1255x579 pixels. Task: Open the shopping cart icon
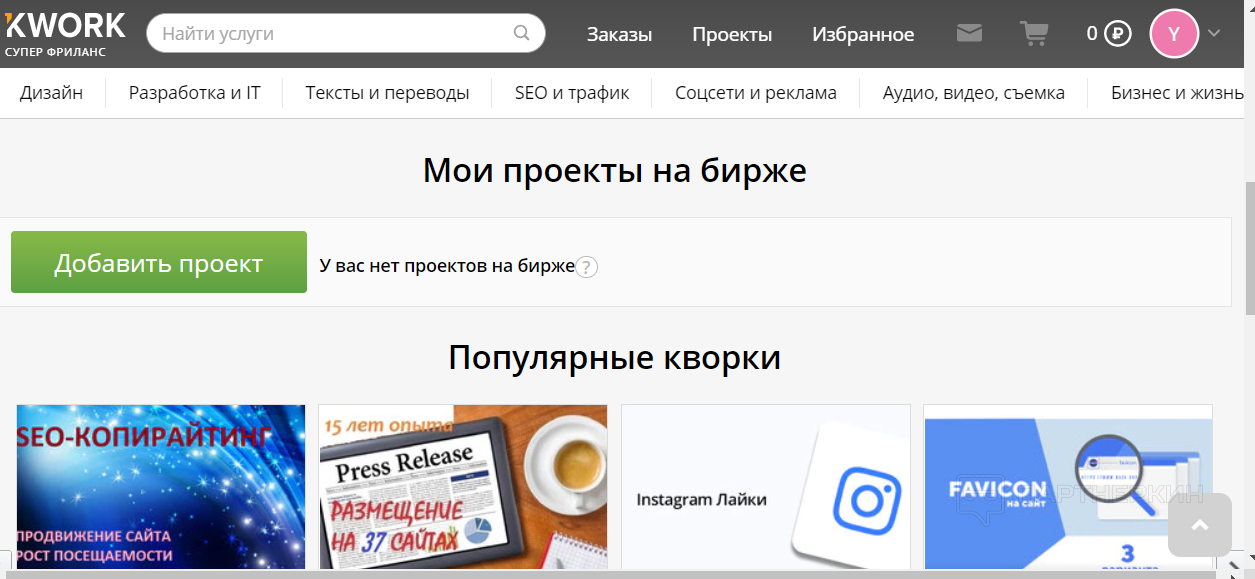coord(1034,33)
